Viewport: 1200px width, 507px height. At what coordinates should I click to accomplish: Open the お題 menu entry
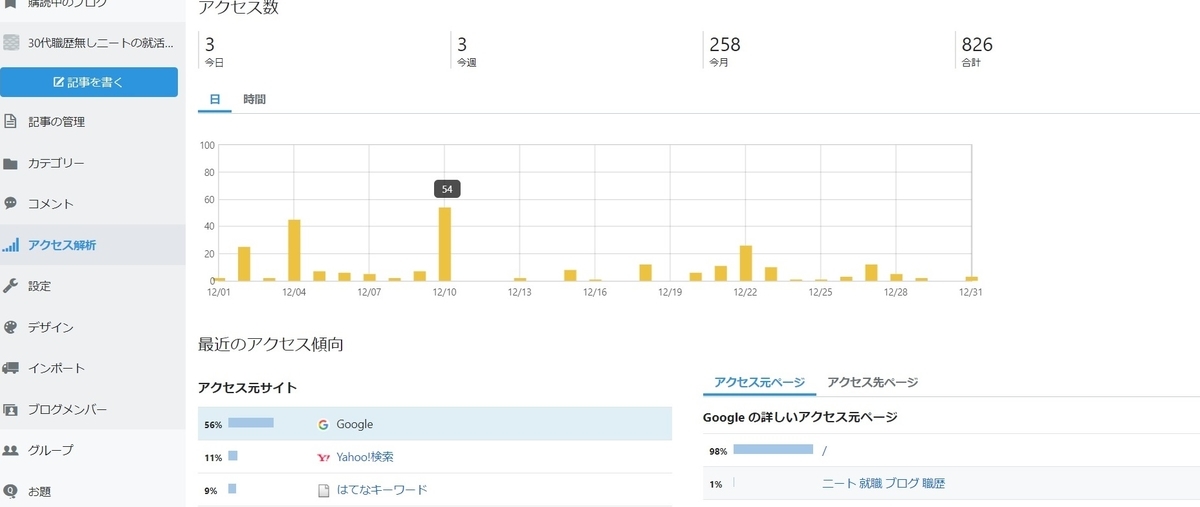coord(39,491)
